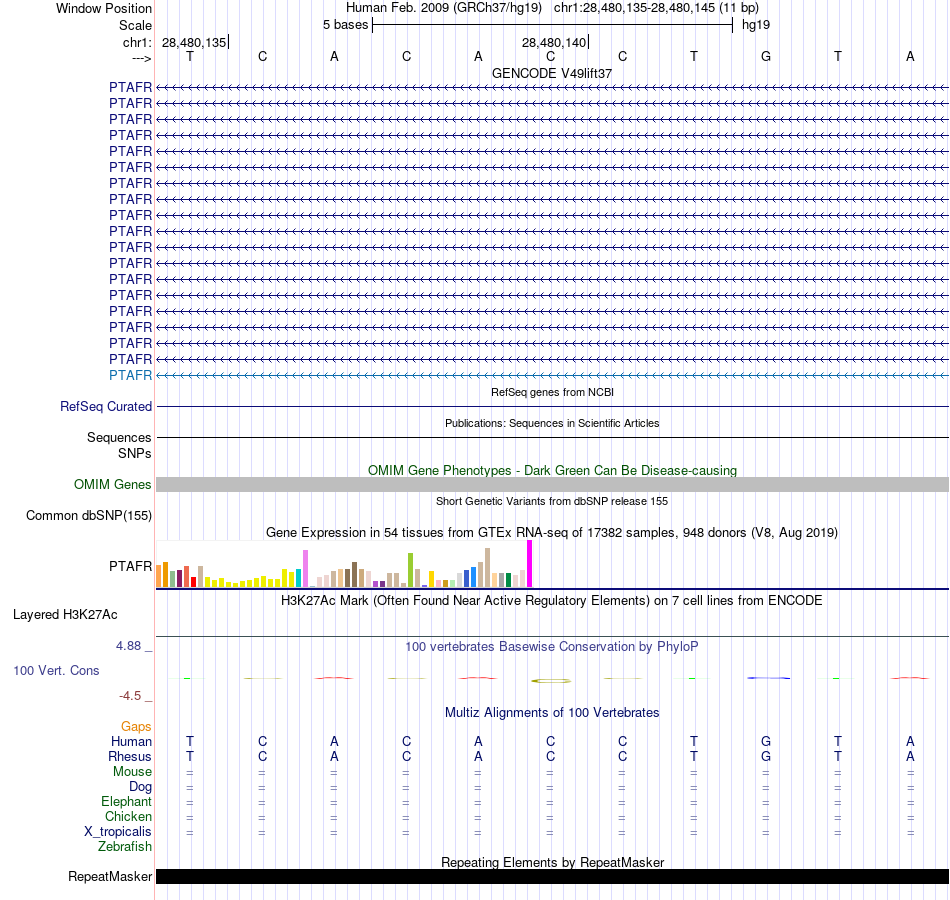Click the 100 Vert. Cons label

(x=56, y=670)
